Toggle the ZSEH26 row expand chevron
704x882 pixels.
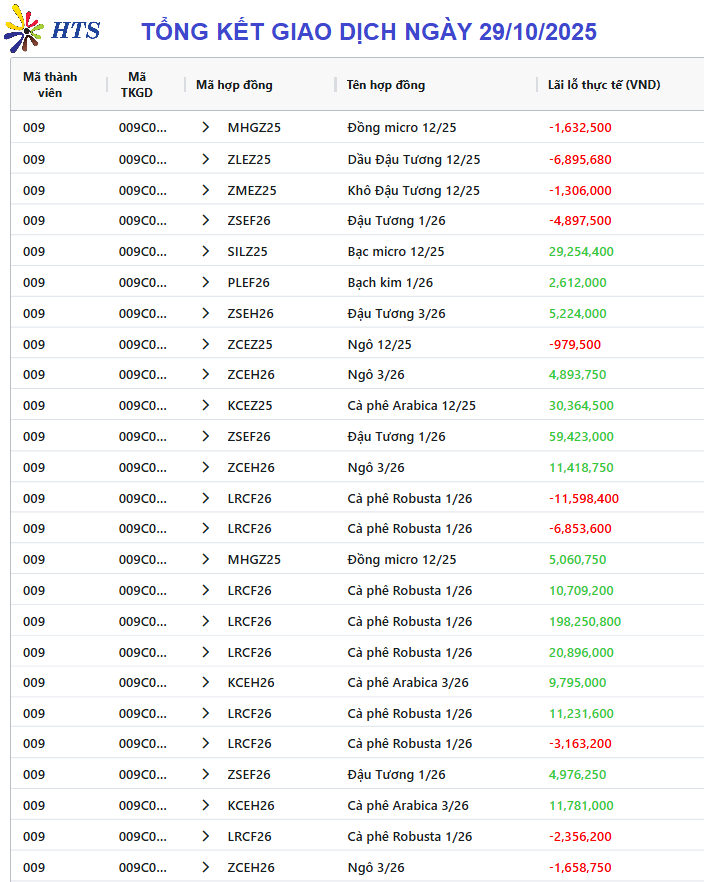click(x=206, y=313)
